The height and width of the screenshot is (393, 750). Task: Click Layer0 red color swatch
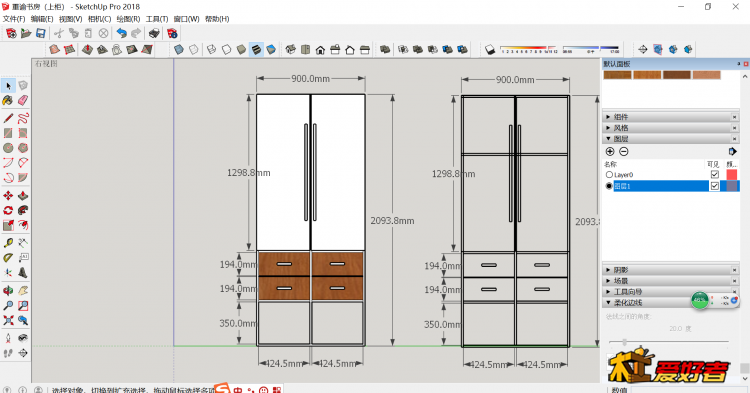click(x=732, y=175)
